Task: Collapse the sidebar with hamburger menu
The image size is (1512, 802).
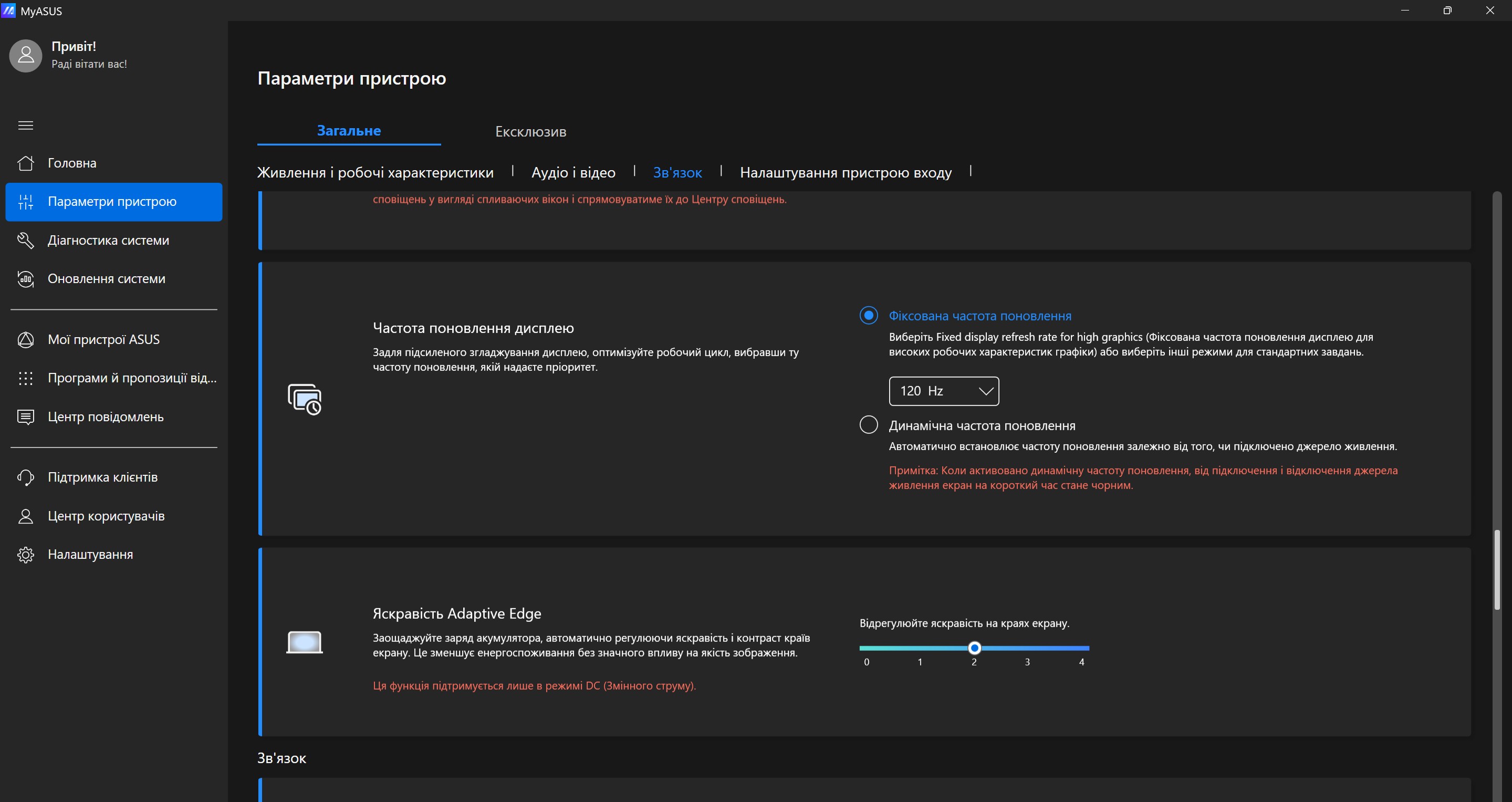Action: [x=26, y=125]
